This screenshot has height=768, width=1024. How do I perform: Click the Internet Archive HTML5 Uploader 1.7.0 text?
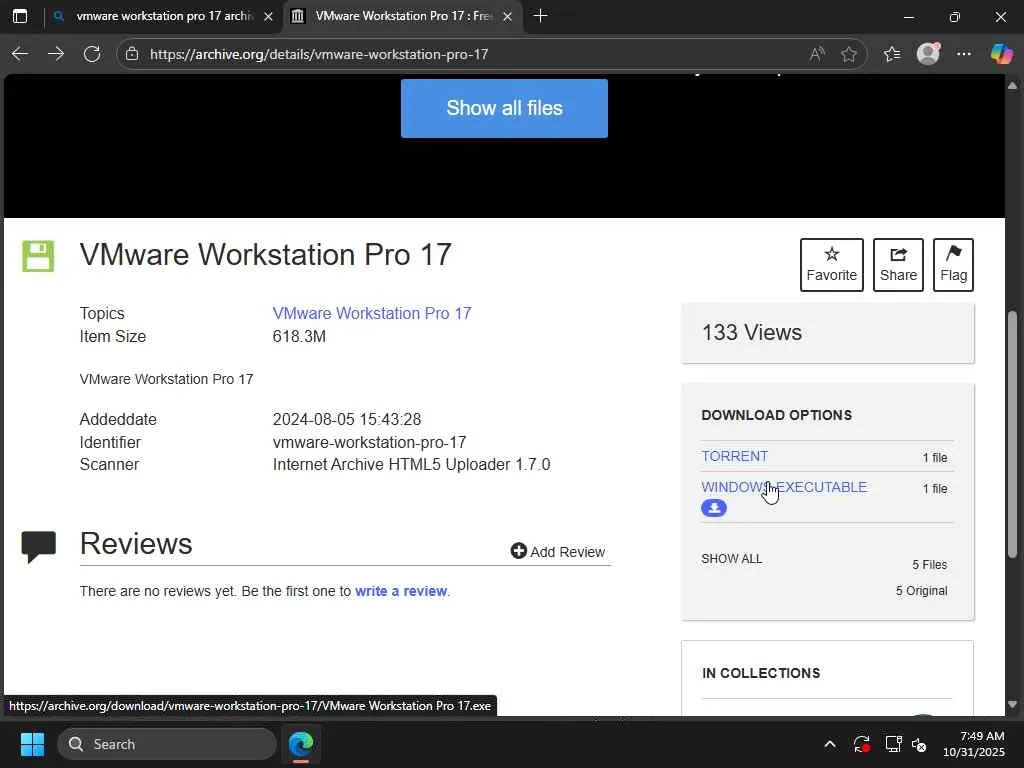click(411, 464)
